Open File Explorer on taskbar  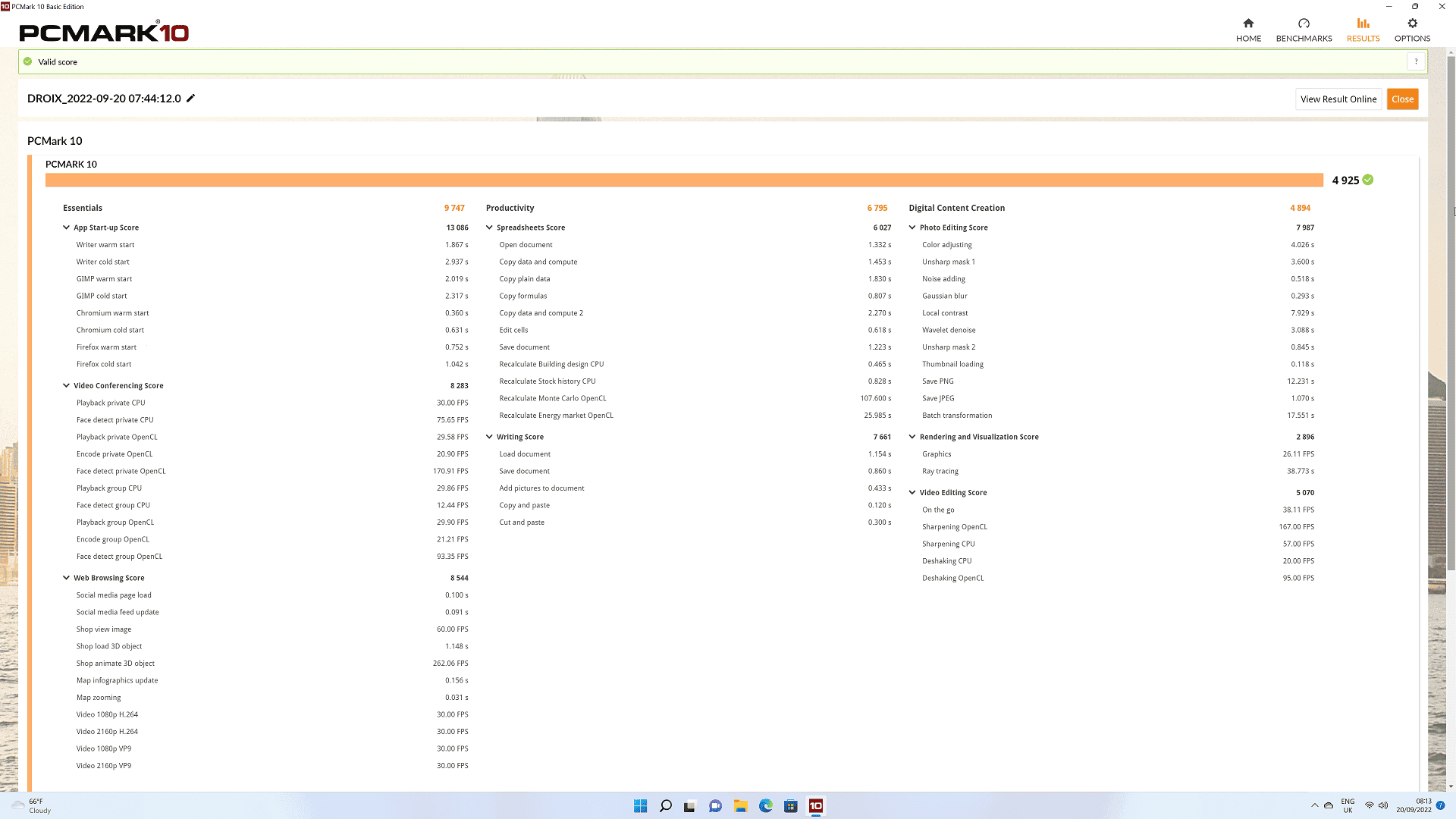click(740, 805)
